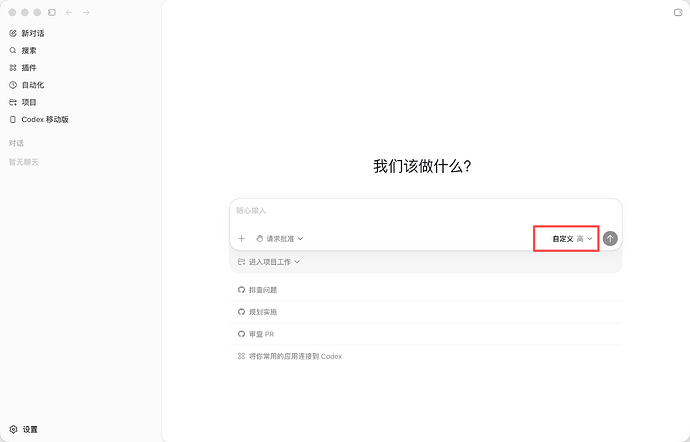The width and height of the screenshot is (690, 442).
Task: Click the plugins grid icon in sidebar
Action: (x=13, y=68)
